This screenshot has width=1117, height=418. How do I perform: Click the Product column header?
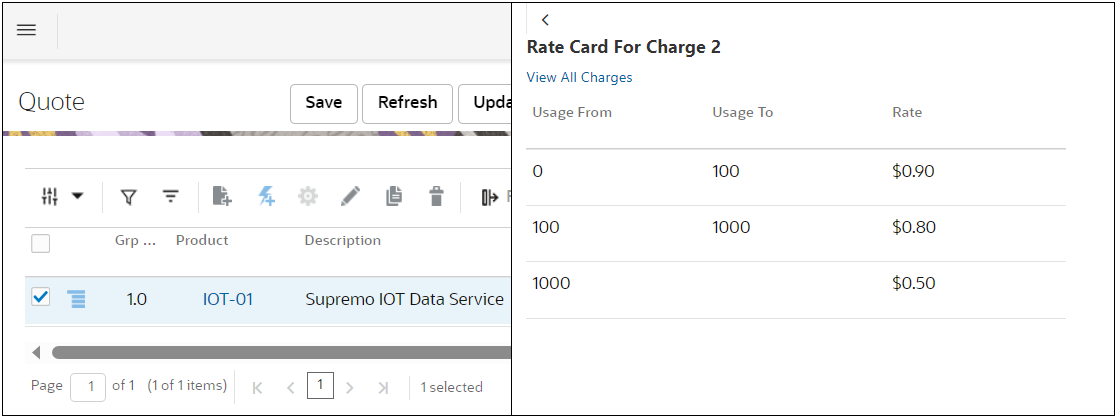coord(202,241)
